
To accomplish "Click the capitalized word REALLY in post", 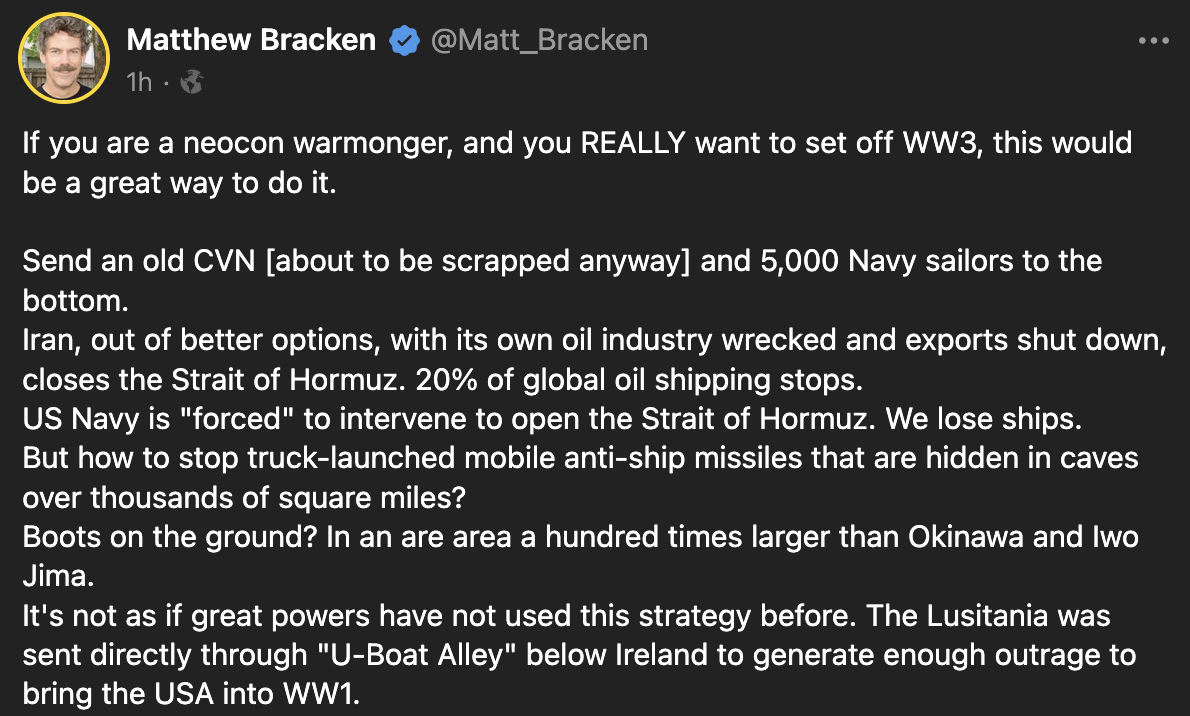I will pyautogui.click(x=633, y=143).
